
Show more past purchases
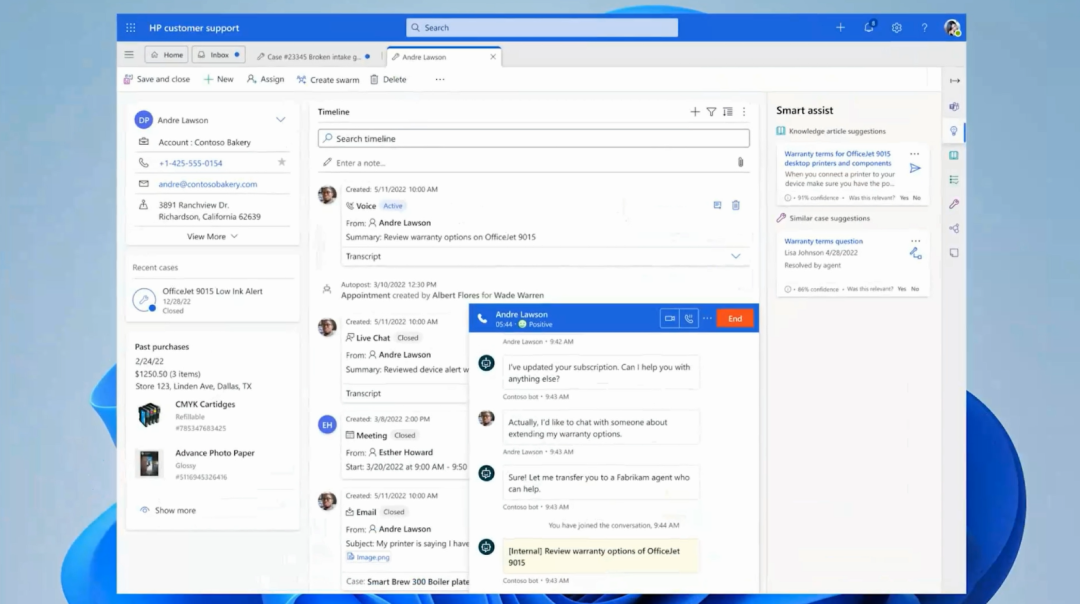pos(168,510)
